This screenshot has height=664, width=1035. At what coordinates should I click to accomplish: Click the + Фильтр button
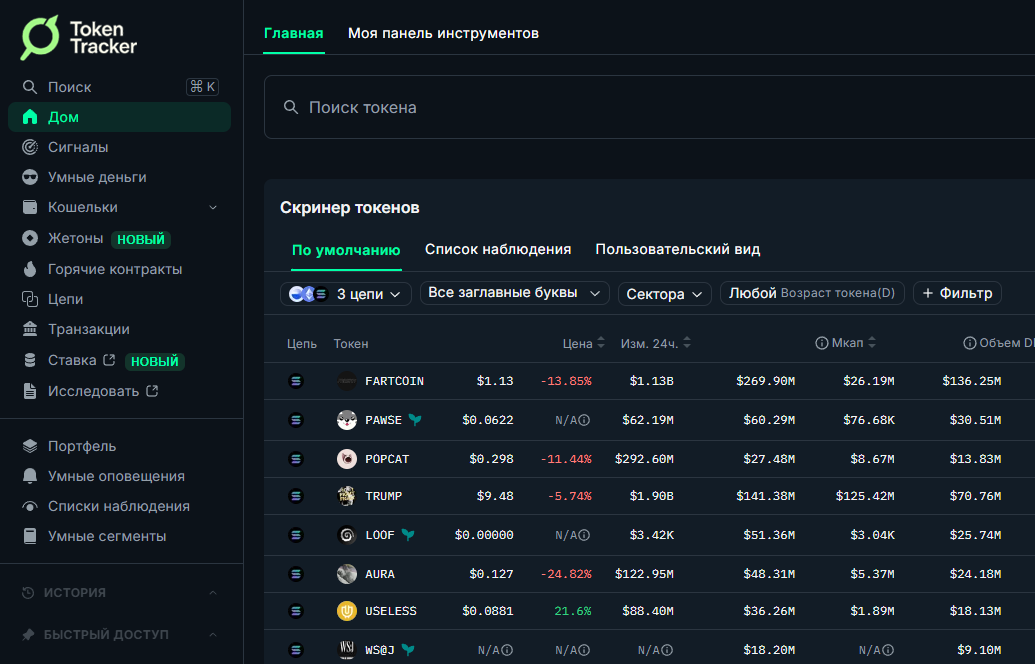(x=957, y=293)
